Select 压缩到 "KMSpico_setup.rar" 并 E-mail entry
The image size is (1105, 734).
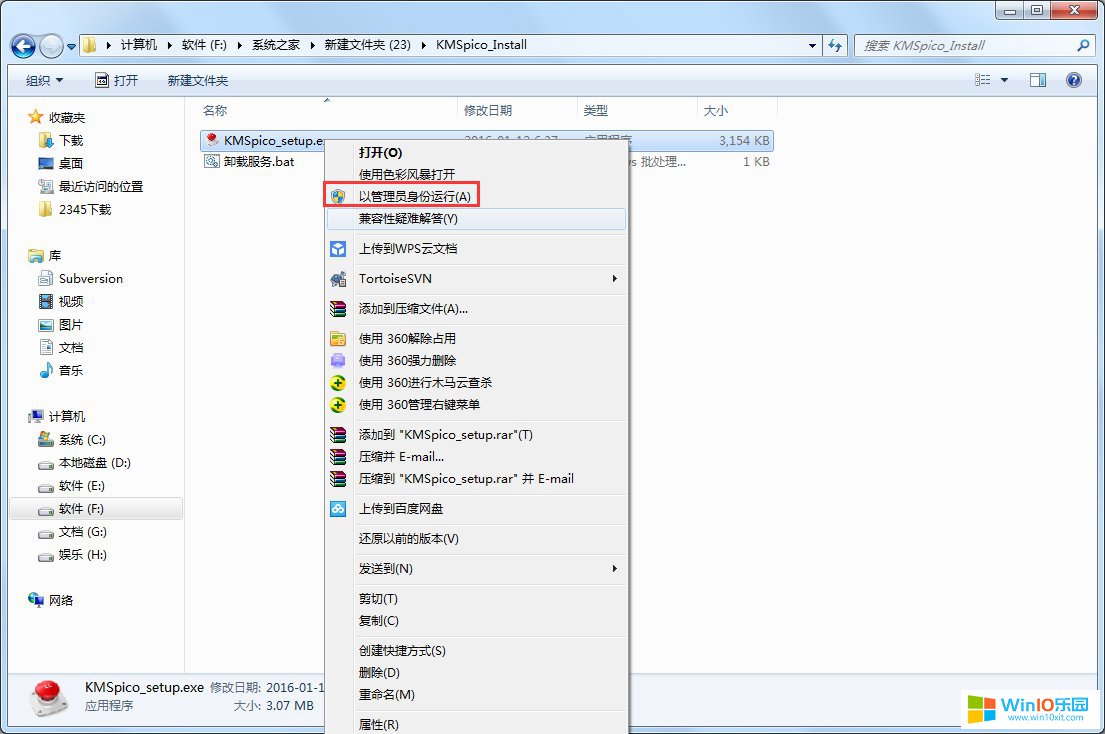(476, 479)
